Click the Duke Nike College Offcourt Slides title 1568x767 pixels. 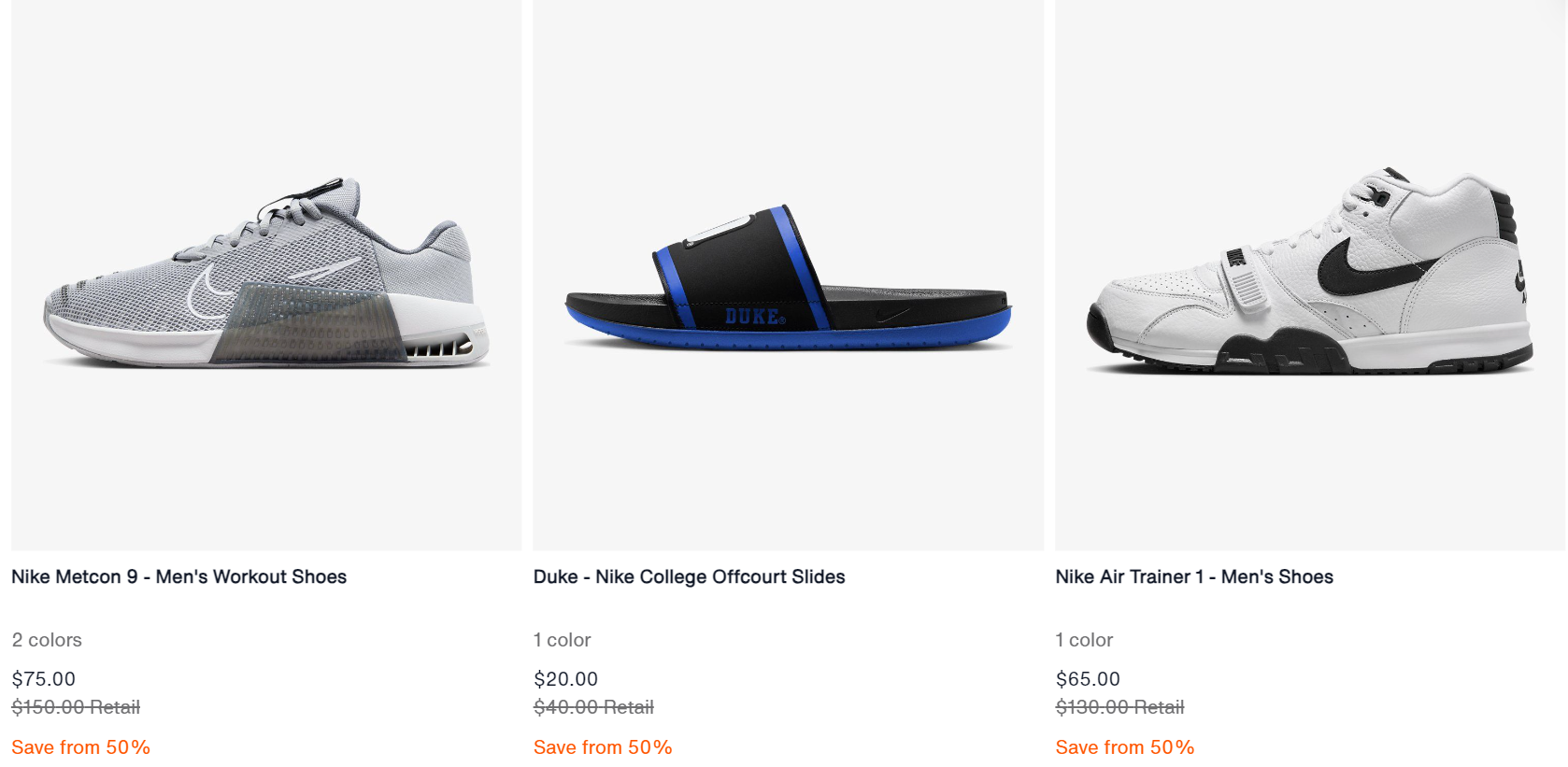click(x=689, y=576)
